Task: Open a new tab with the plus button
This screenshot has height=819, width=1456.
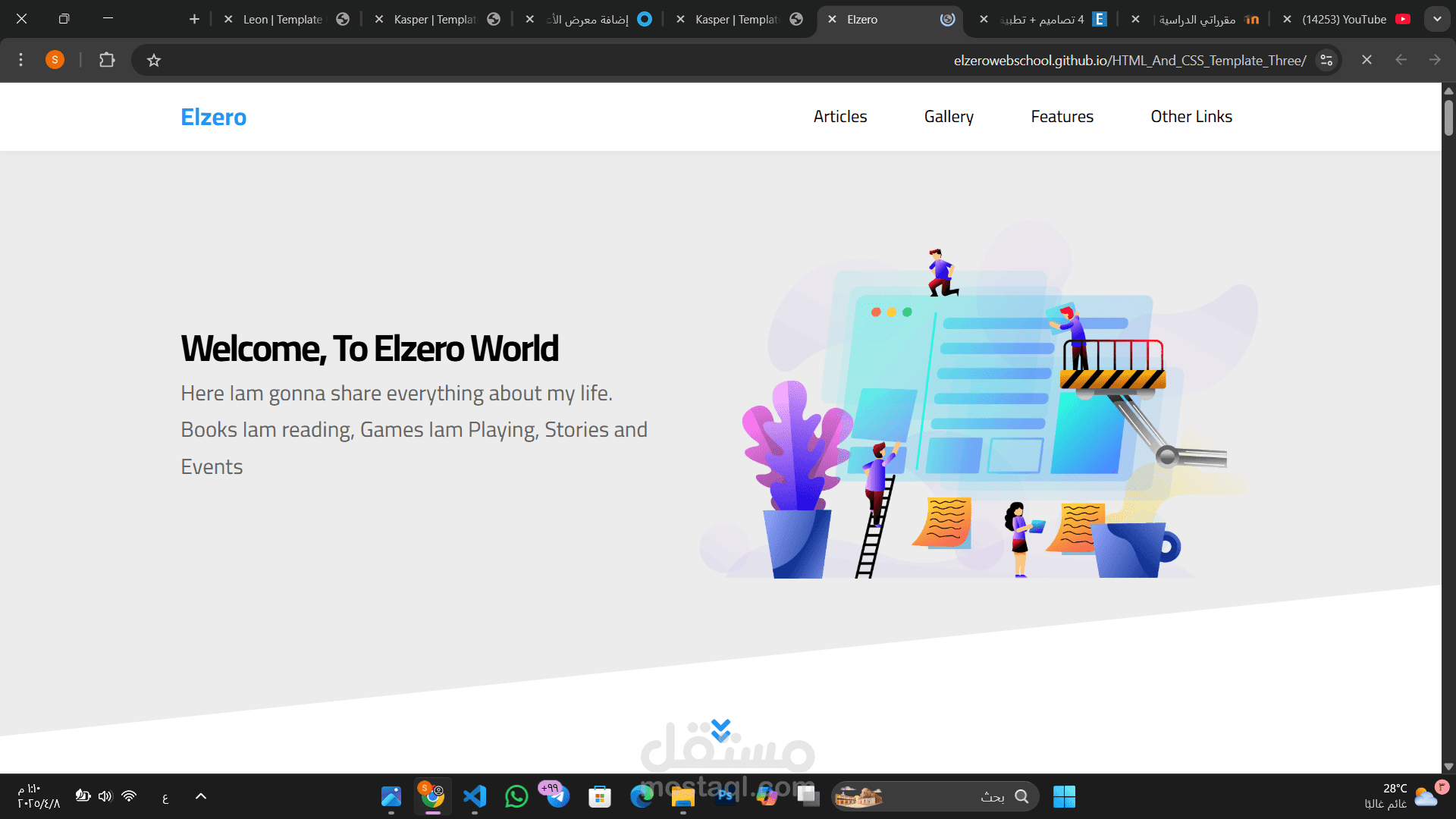Action: pos(194,19)
